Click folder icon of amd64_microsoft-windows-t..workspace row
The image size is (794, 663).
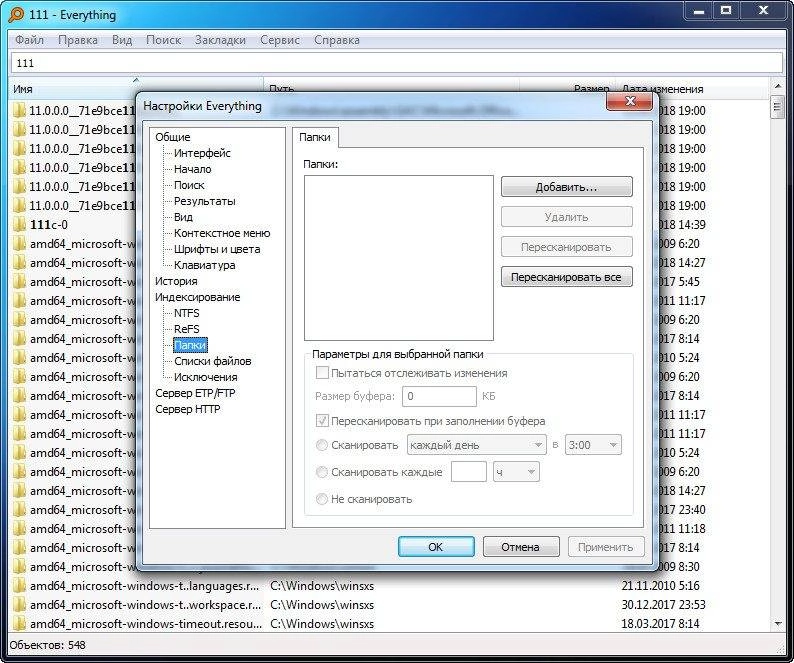[19, 605]
